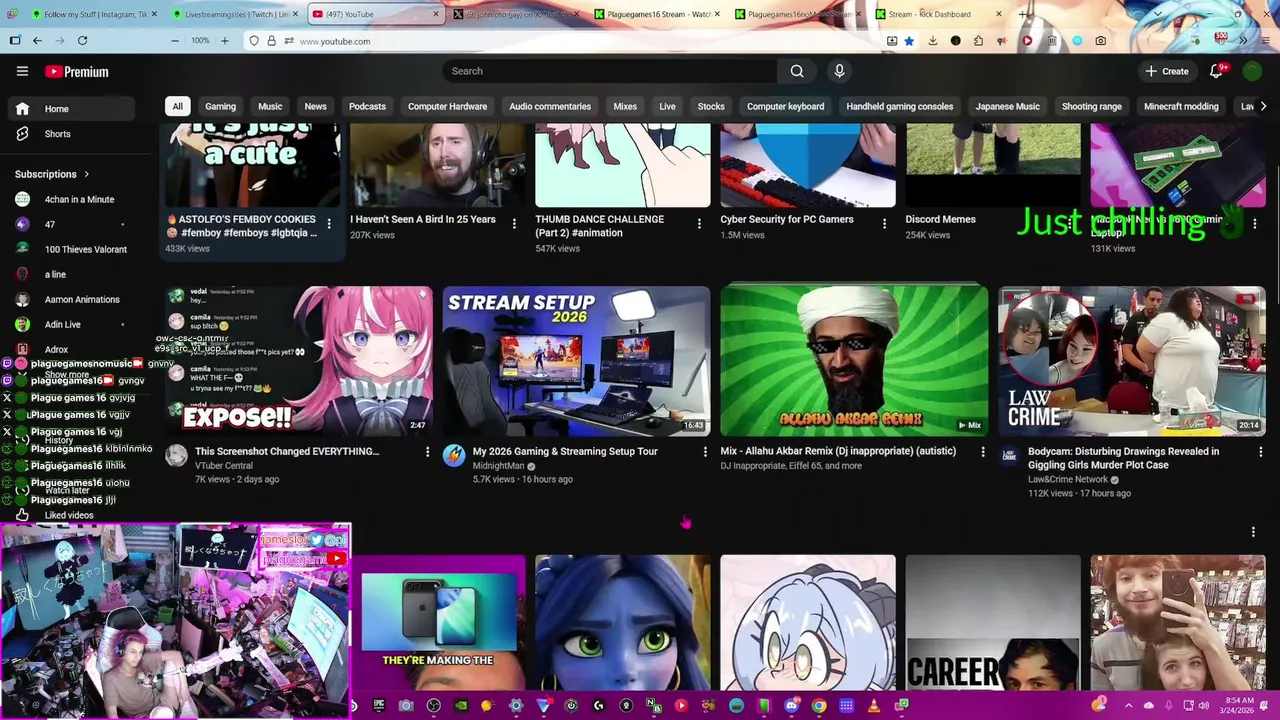Select the News filter chip
This screenshot has width=1280, height=720.
pyautogui.click(x=315, y=106)
